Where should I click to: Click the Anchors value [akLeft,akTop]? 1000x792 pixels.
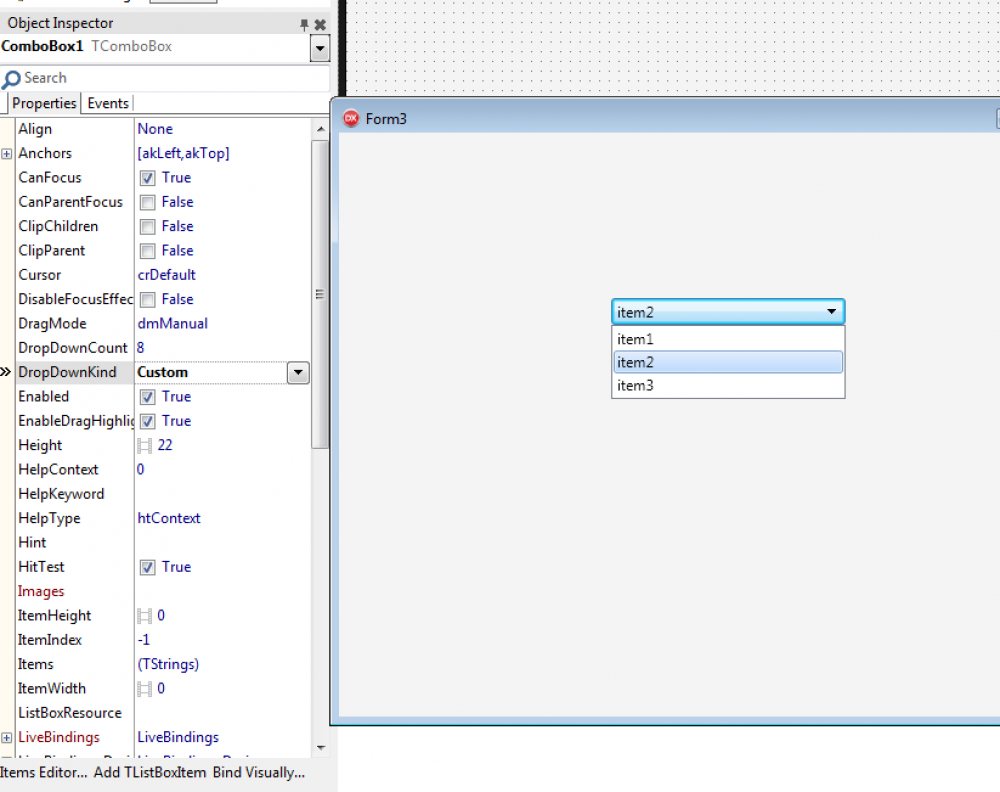click(x=183, y=154)
